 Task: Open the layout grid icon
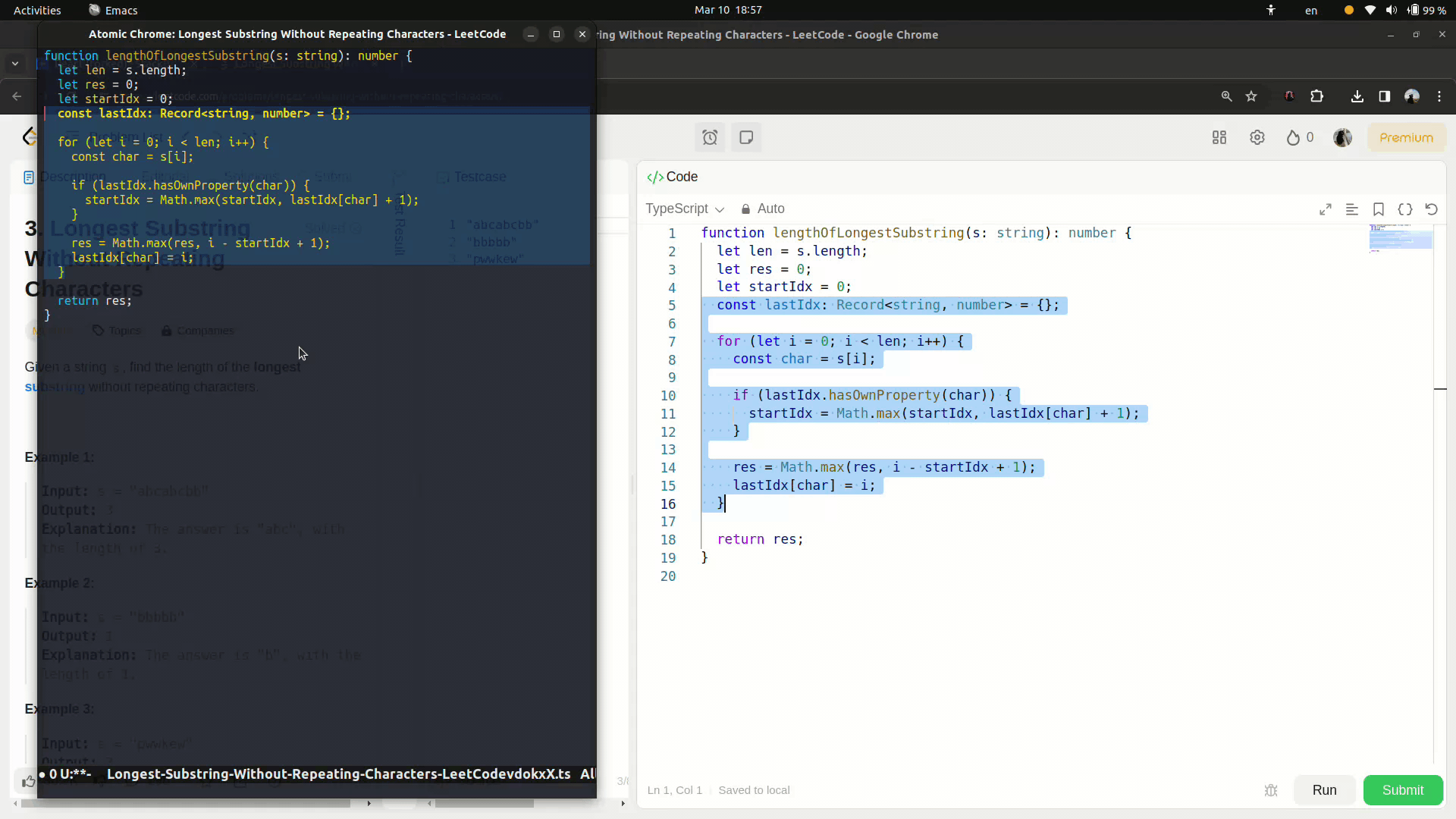[x=1219, y=137]
